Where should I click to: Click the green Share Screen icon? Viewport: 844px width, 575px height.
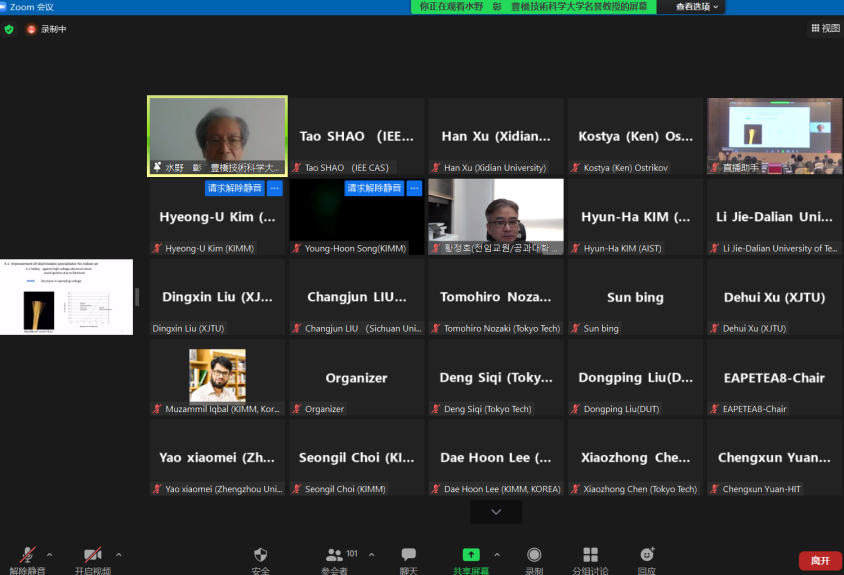(x=470, y=556)
